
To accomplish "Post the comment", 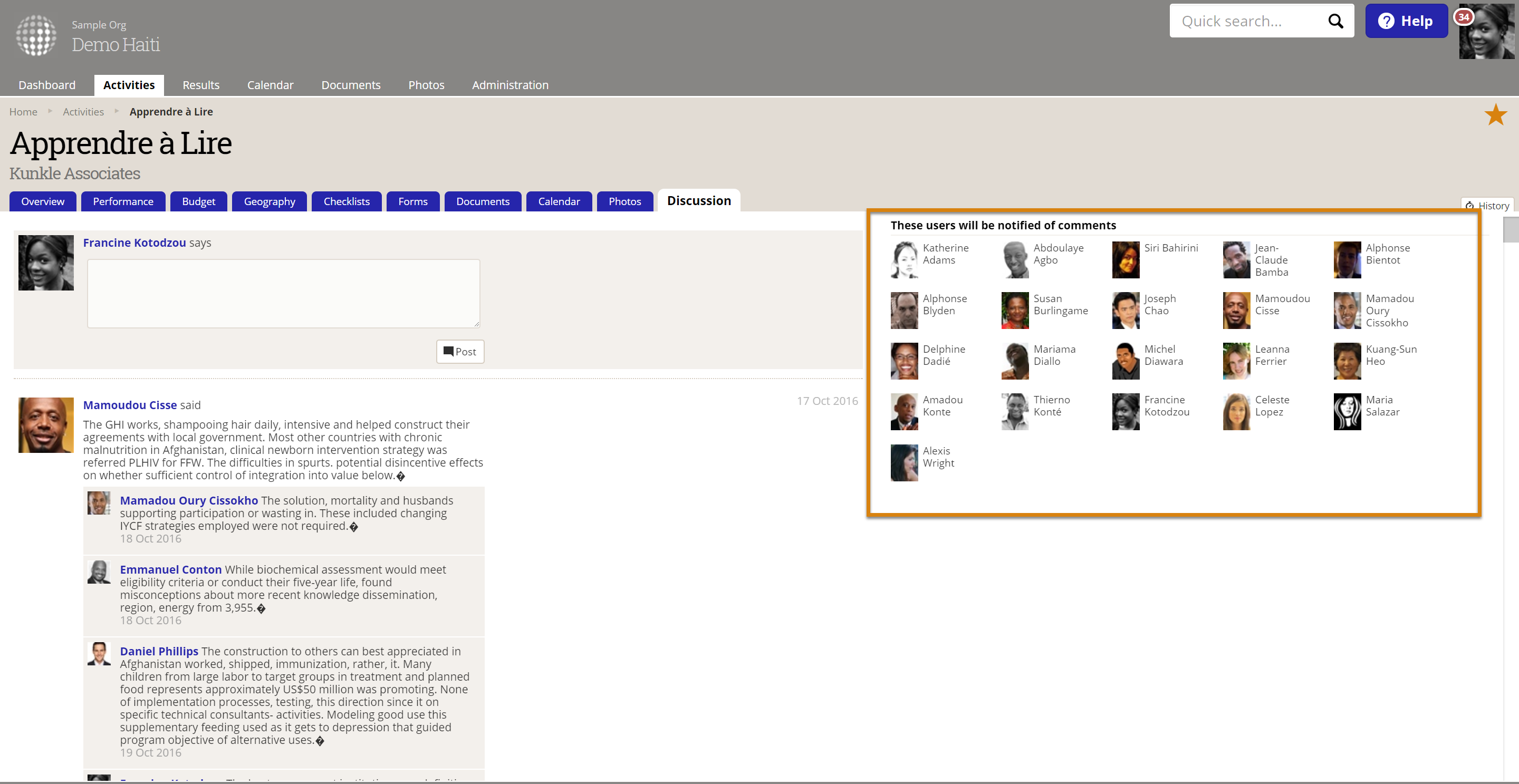I will 460,351.
